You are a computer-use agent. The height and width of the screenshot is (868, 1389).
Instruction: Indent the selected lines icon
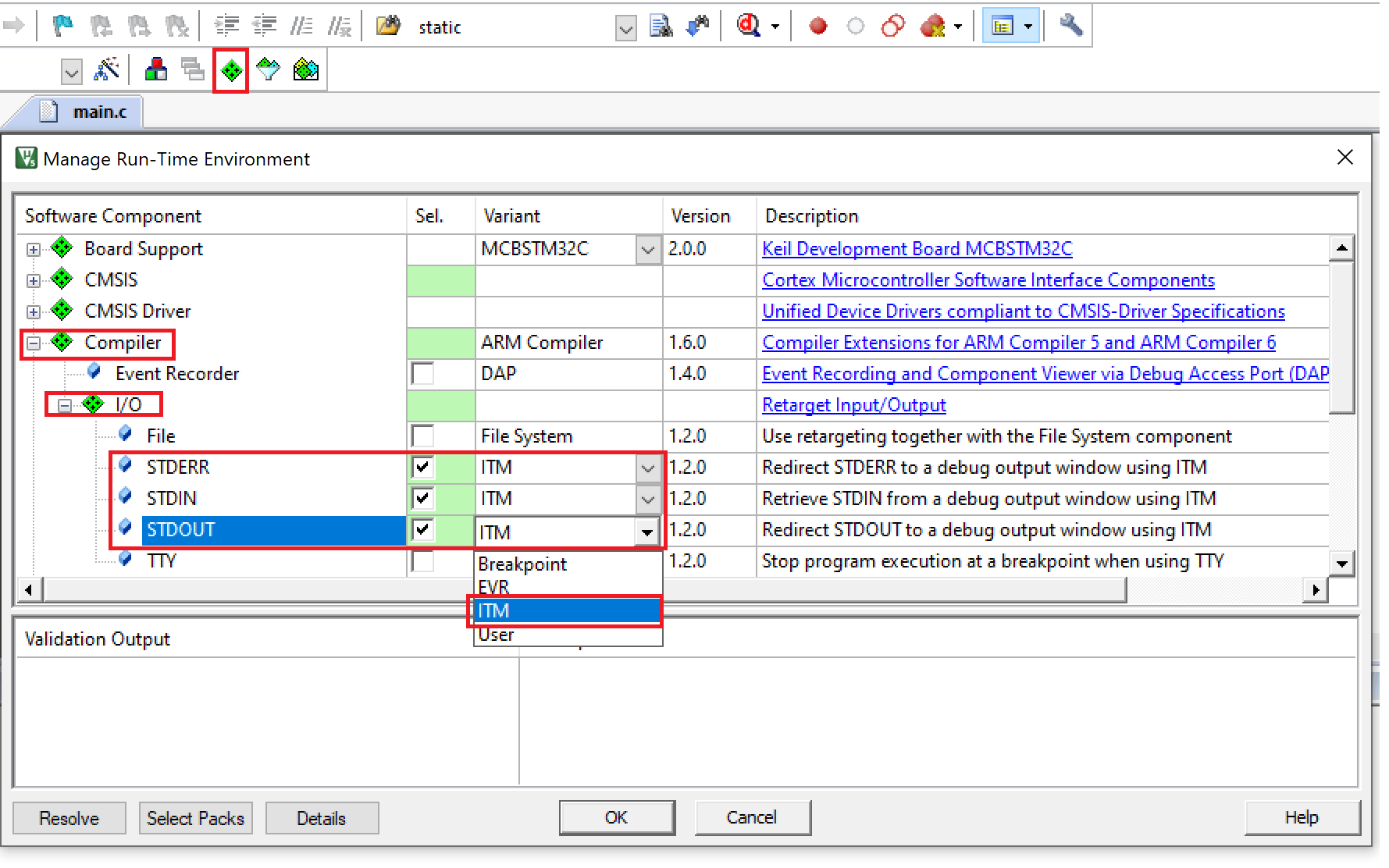(x=226, y=26)
